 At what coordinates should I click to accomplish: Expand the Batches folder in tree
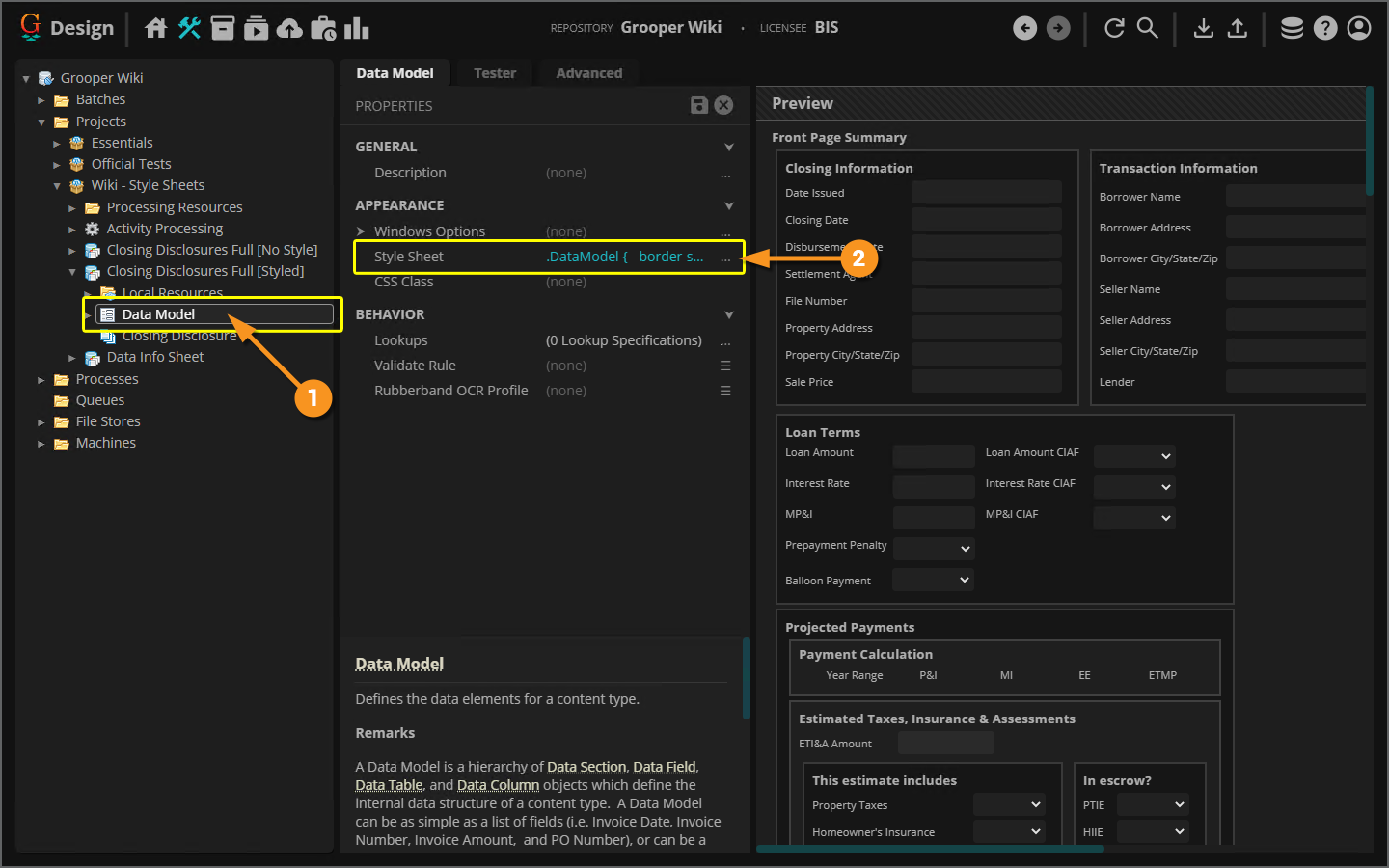click(41, 100)
